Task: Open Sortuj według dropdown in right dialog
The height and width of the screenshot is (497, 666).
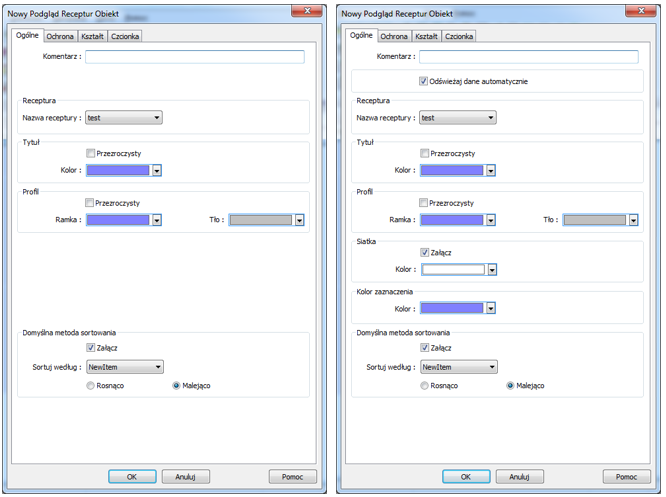Action: coord(459,367)
